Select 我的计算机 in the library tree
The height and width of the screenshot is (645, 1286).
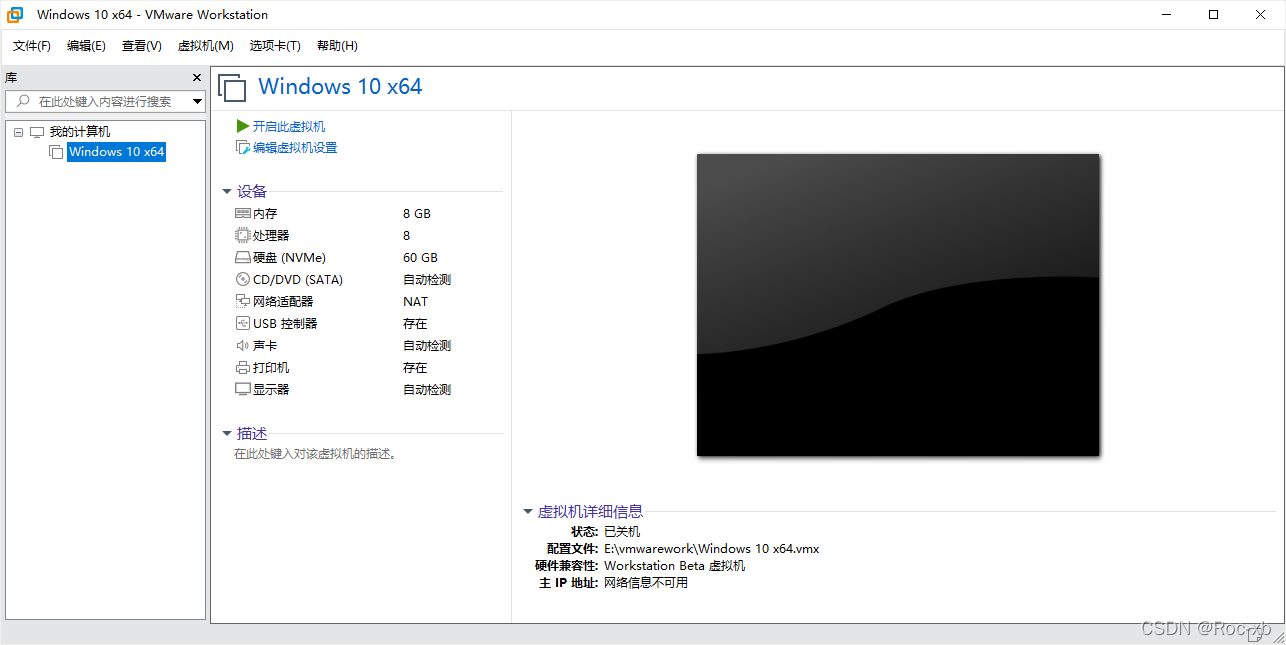pyautogui.click(x=80, y=132)
